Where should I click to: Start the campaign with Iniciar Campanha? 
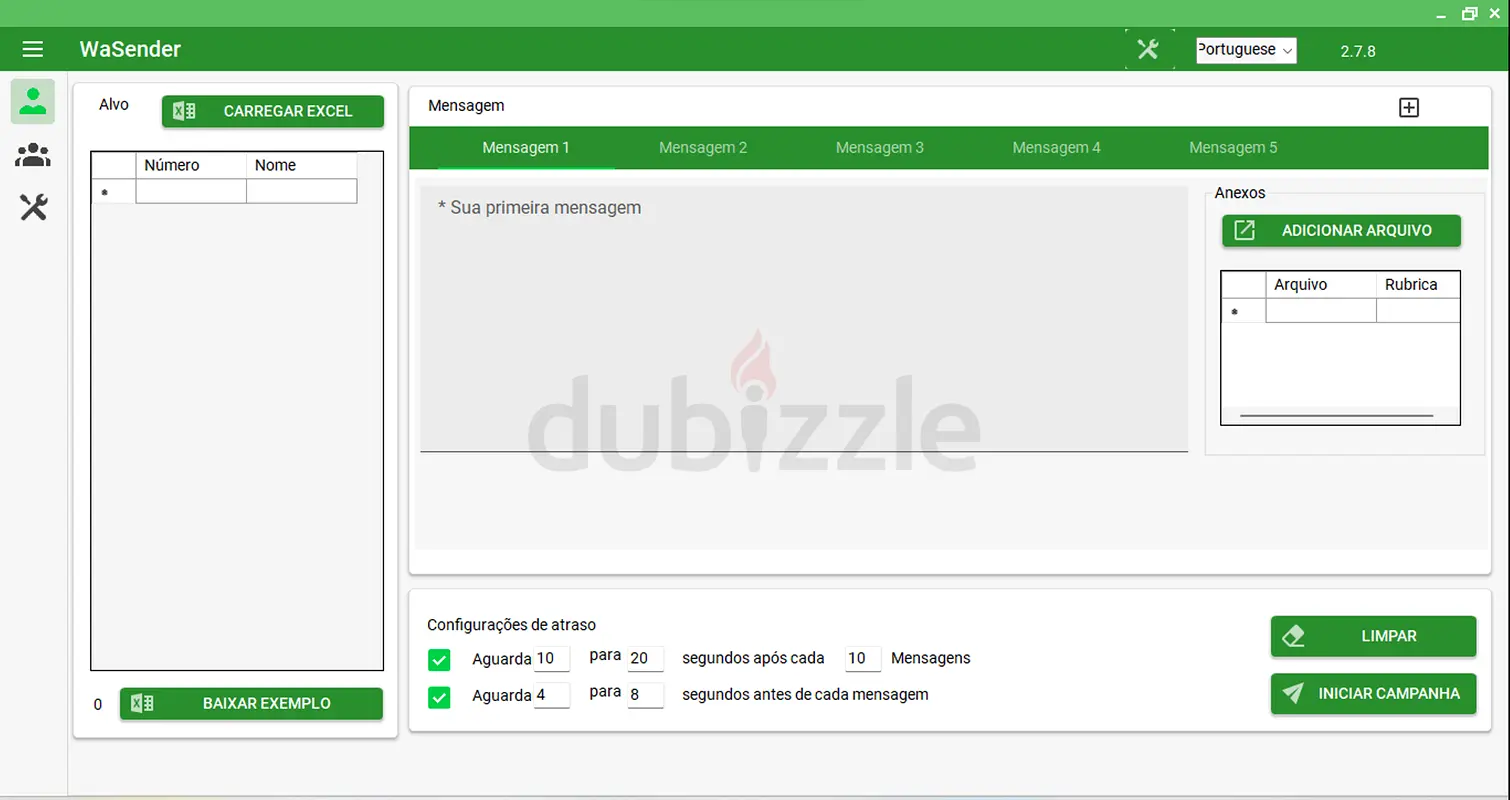coord(1373,694)
